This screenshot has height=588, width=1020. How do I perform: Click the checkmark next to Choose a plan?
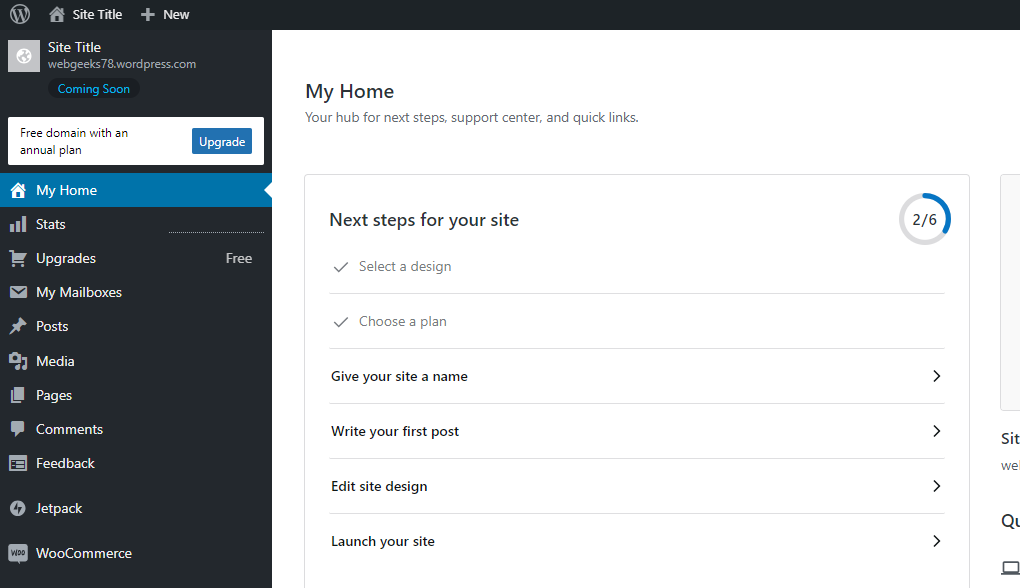point(341,322)
